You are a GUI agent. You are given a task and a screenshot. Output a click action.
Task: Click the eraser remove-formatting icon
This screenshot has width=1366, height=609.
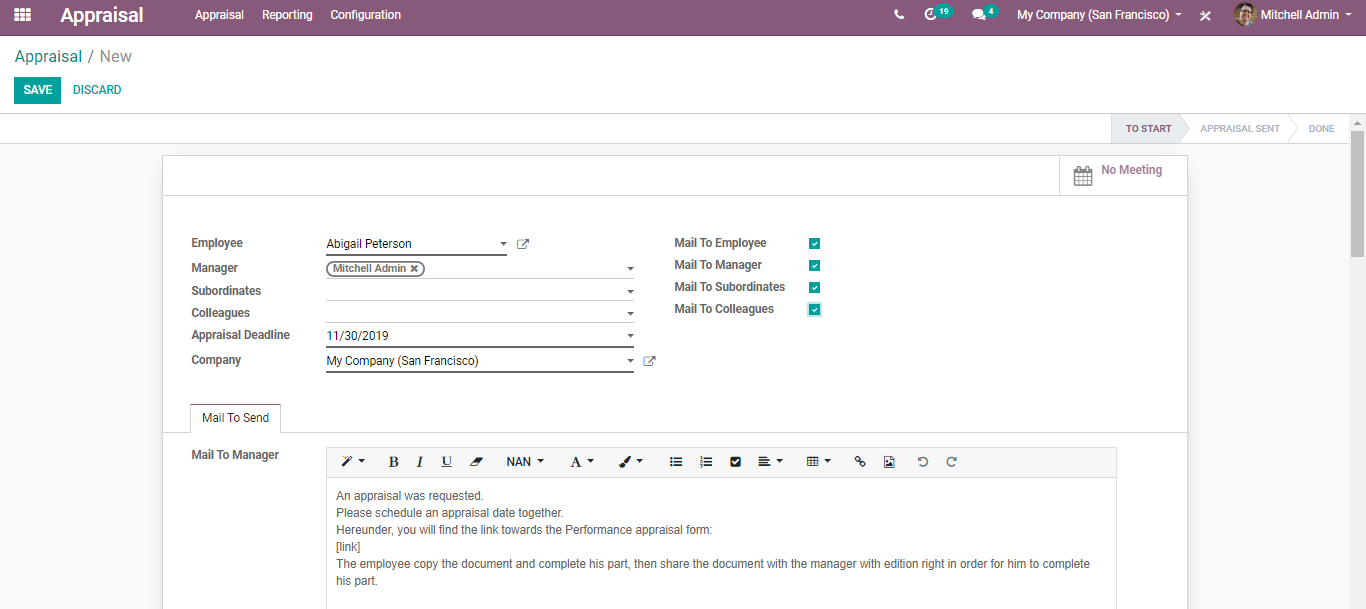476,462
